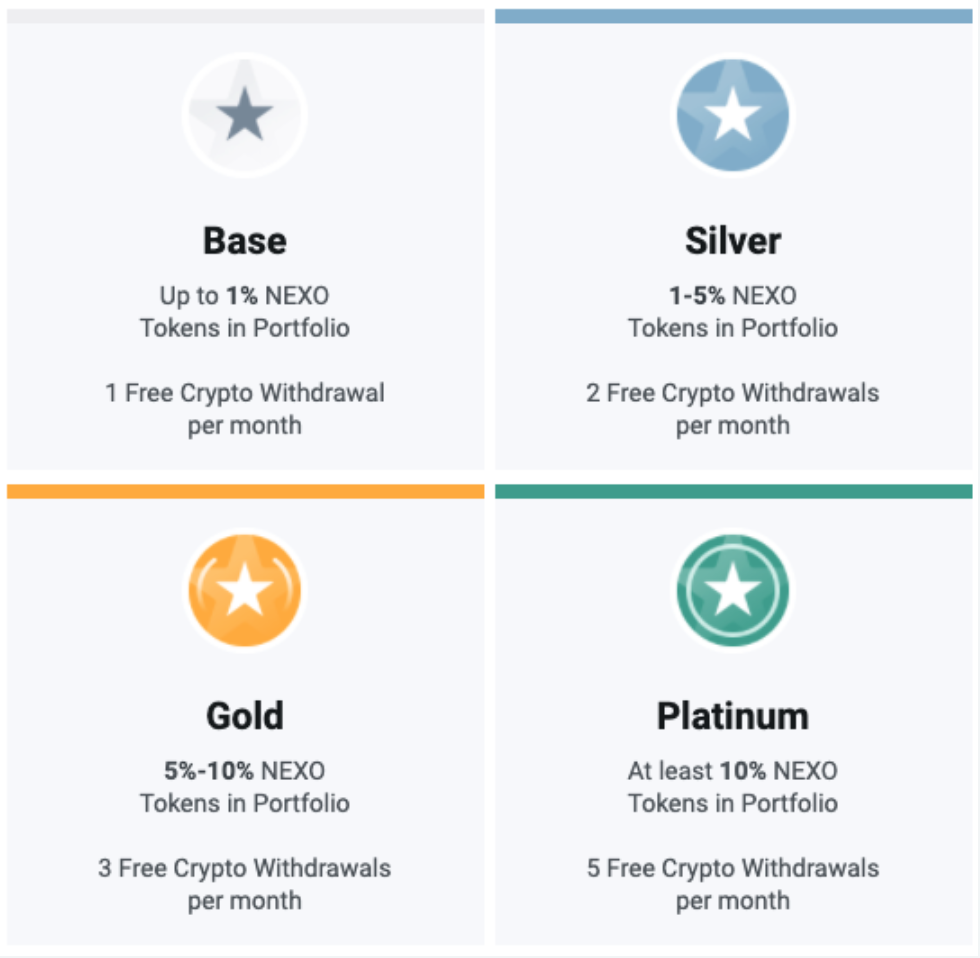Click the gray bar above Base card

(x=245, y=16)
